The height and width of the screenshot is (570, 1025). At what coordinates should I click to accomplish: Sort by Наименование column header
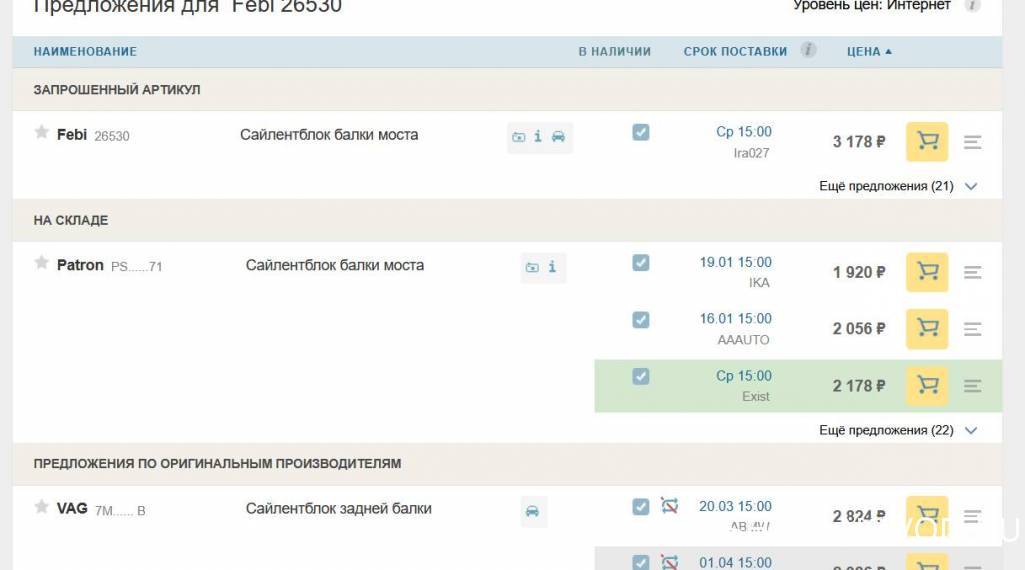click(x=85, y=51)
